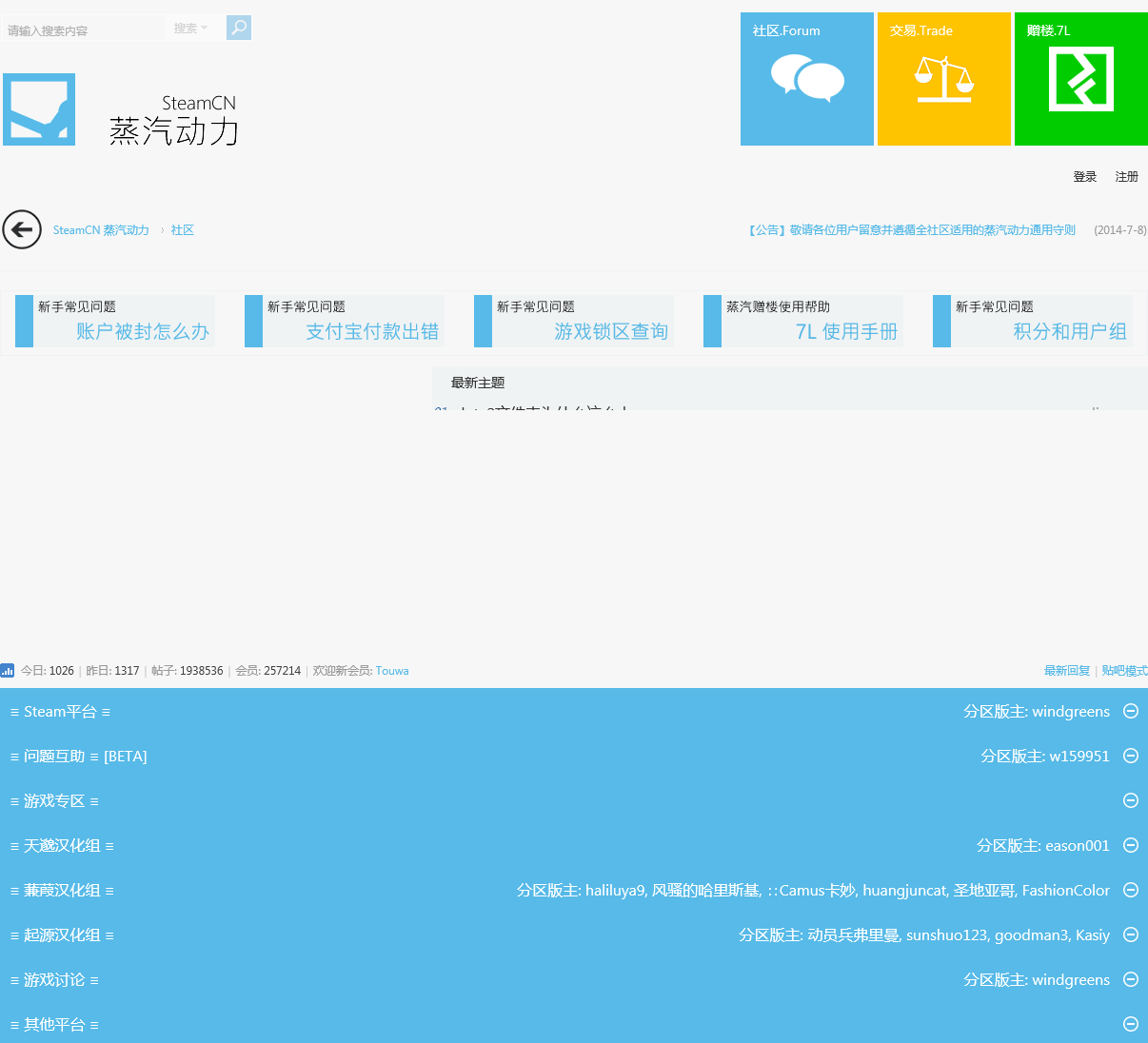
Task: Open the 交易.Trade scales tile
Action: pos(944,79)
